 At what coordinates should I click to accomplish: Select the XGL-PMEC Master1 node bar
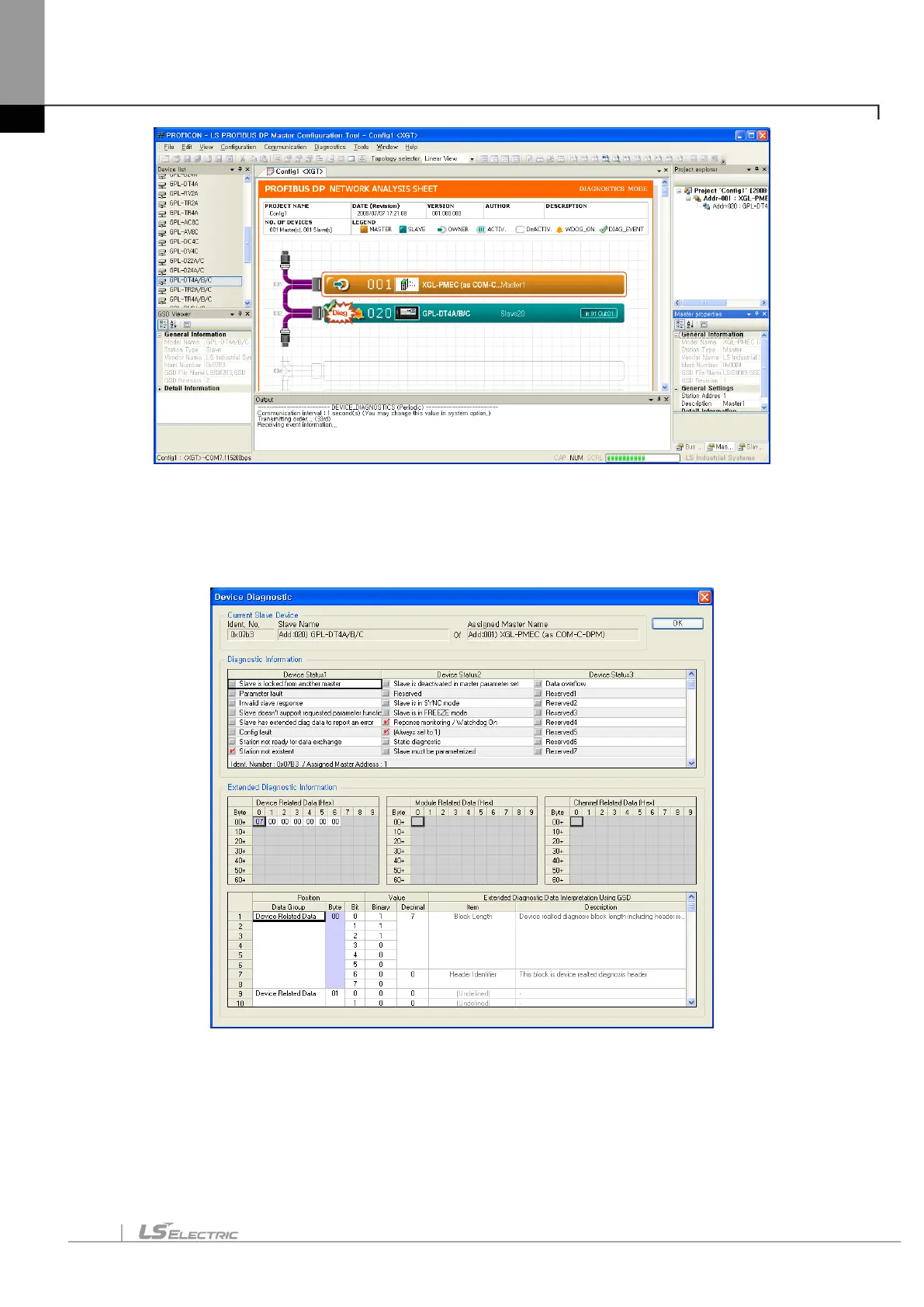(473, 285)
